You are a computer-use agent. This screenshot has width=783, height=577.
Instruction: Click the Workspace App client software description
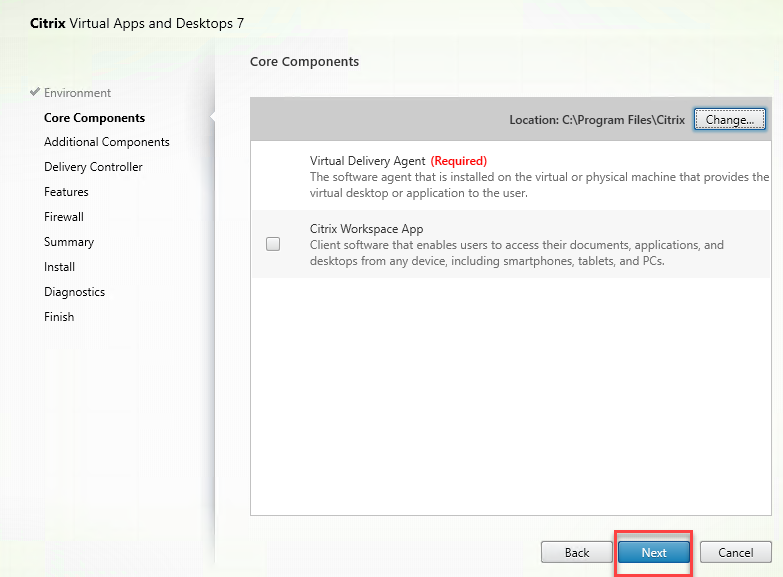516,253
